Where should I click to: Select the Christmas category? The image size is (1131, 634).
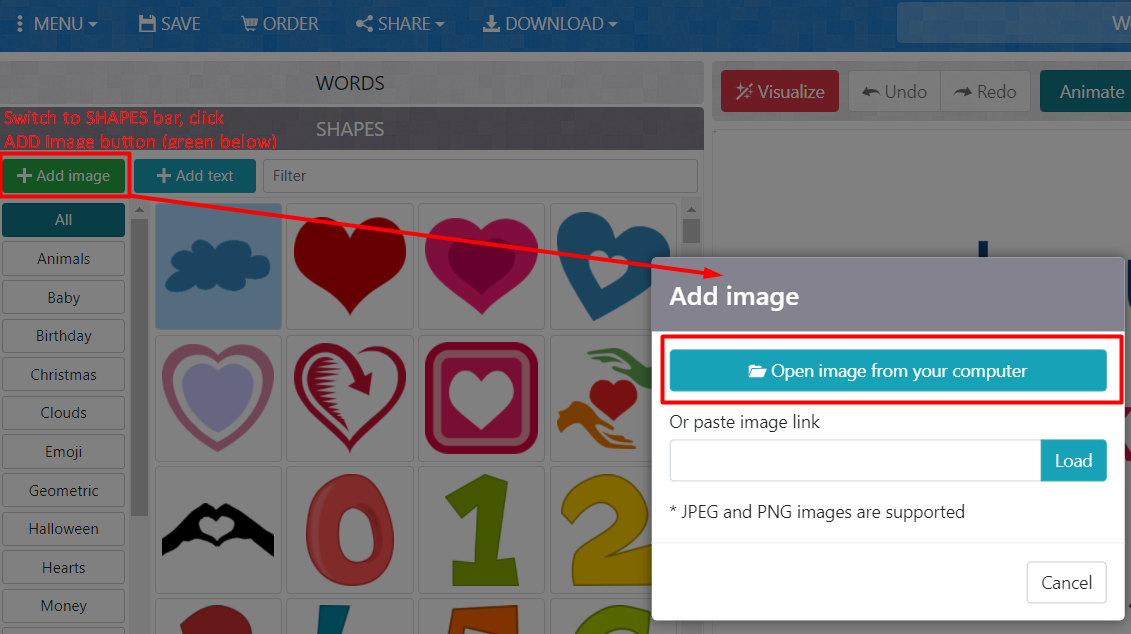tap(63, 375)
